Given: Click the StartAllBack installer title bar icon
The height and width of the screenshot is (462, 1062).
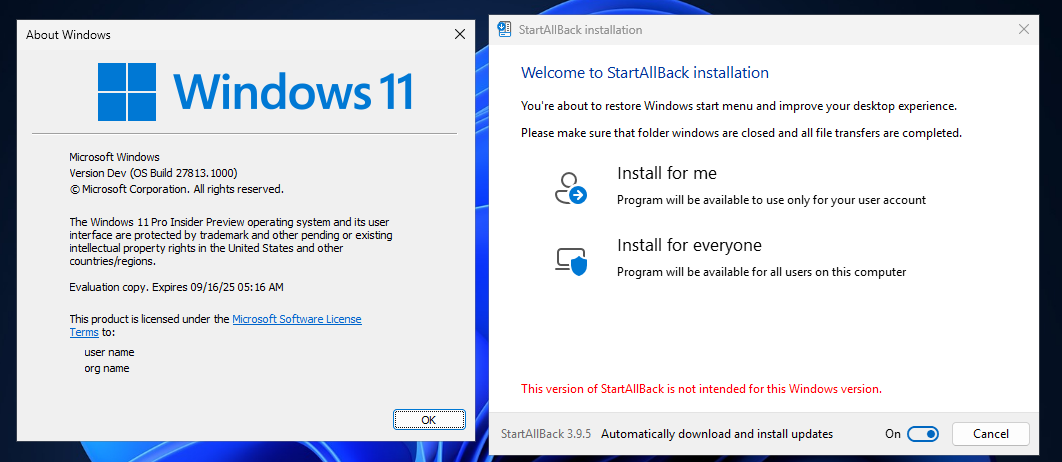Looking at the screenshot, I should [504, 29].
